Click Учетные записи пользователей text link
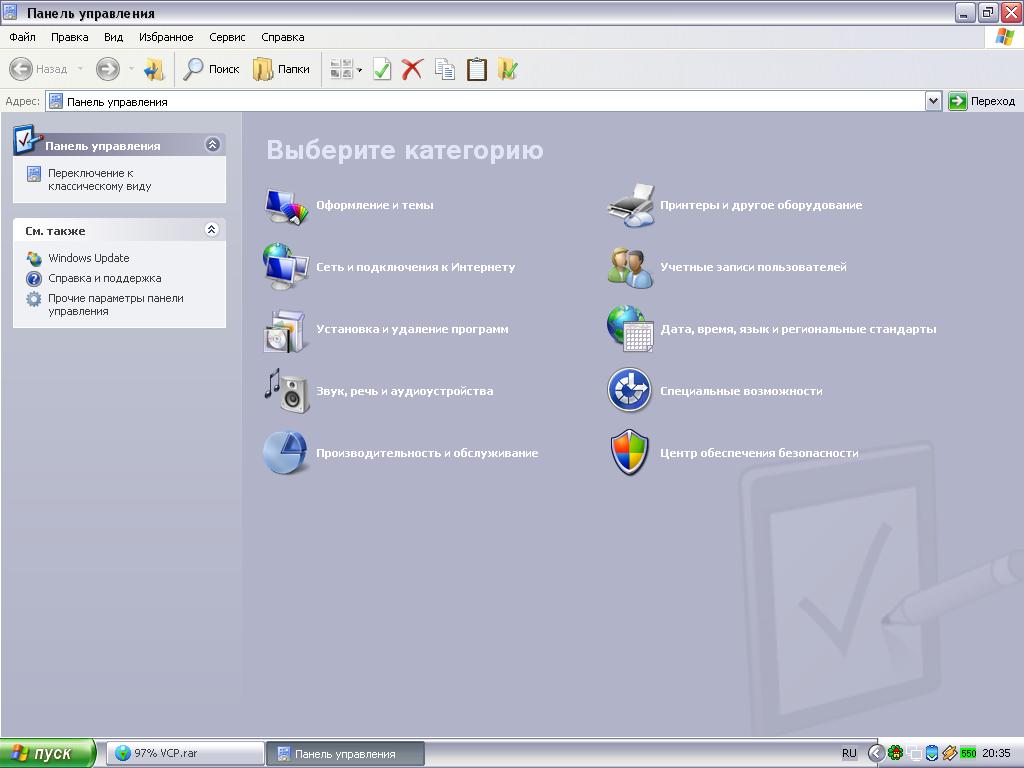Image resolution: width=1024 pixels, height=768 pixels. pyautogui.click(x=754, y=267)
